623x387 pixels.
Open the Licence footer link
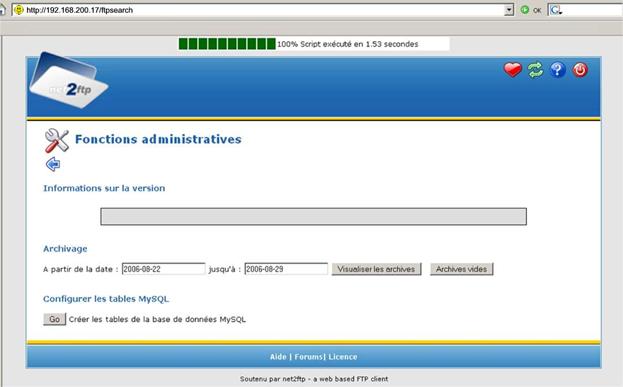tap(342, 357)
